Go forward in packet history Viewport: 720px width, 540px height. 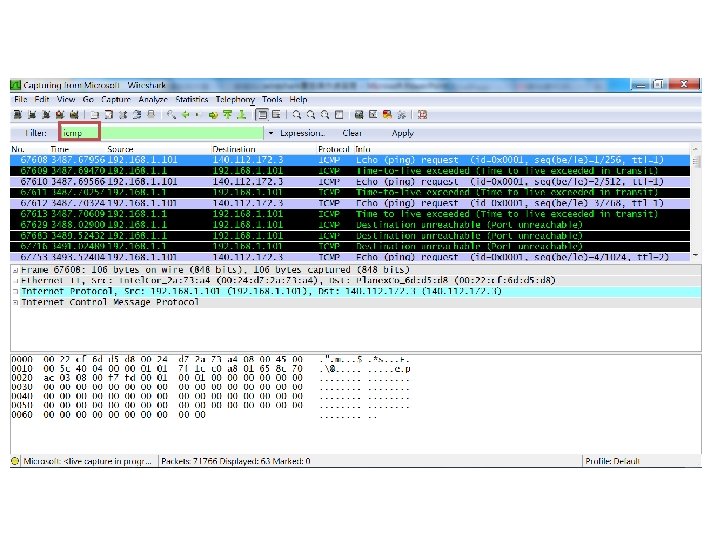[198, 115]
